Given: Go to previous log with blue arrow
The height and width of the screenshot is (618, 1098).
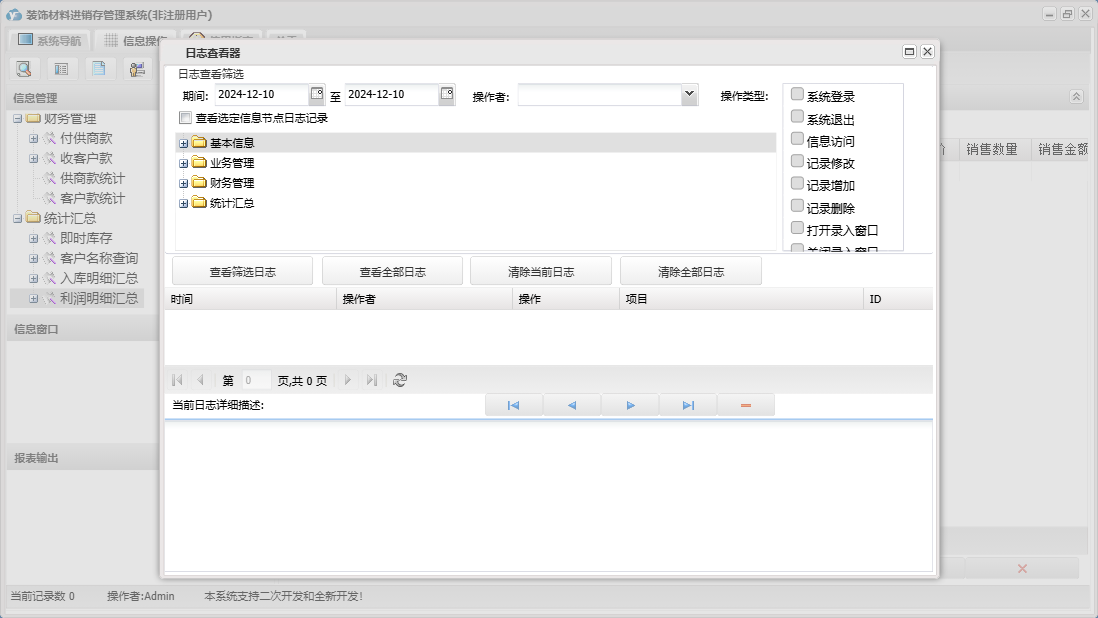Looking at the screenshot, I should click(572, 405).
